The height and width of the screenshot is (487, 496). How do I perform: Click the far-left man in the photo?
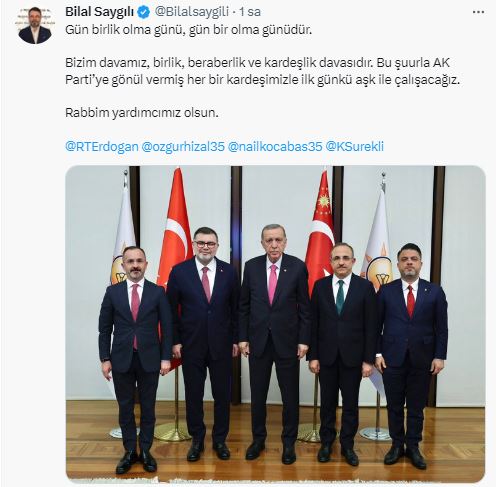pyautogui.click(x=135, y=360)
